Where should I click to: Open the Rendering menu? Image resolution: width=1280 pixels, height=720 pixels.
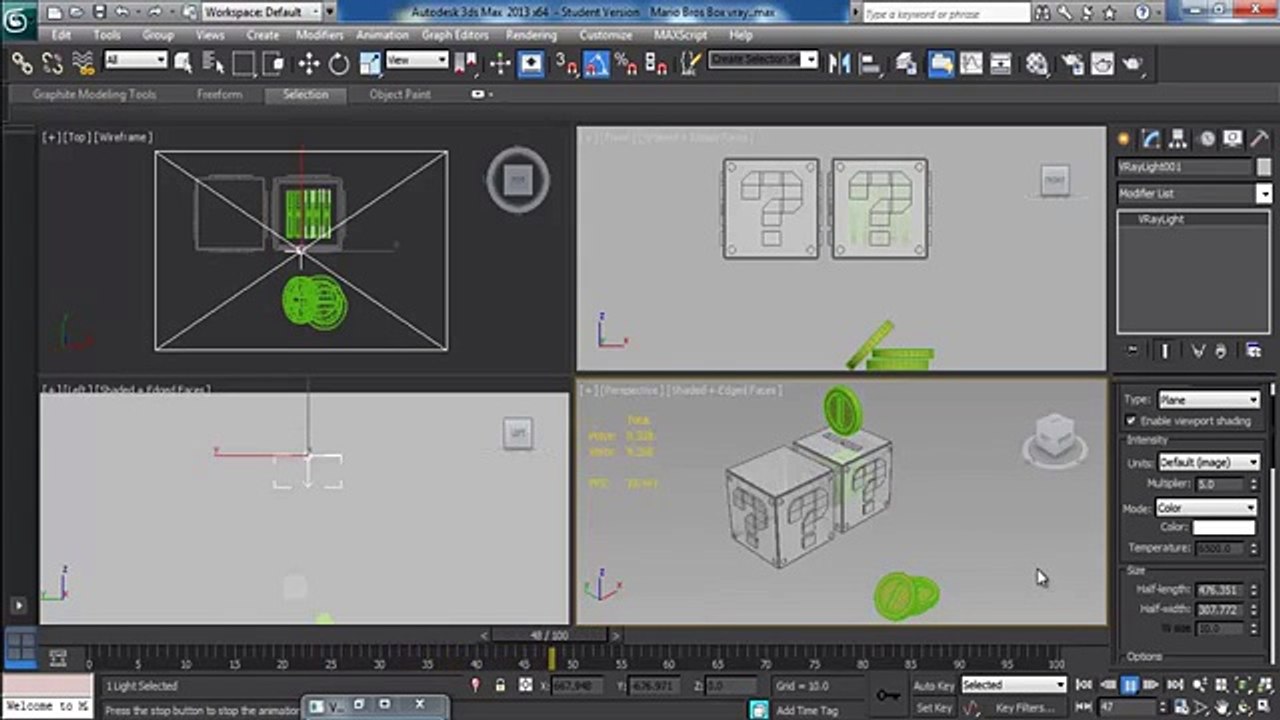[531, 35]
